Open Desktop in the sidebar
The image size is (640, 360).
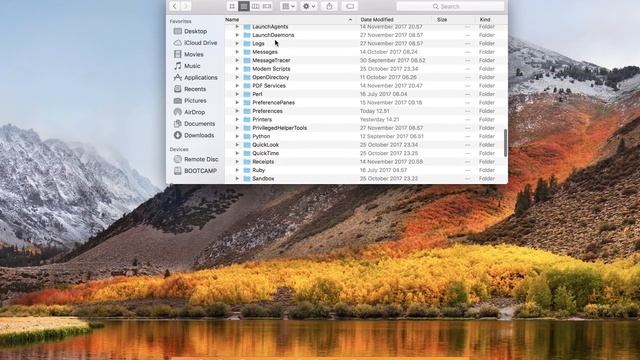tap(195, 31)
